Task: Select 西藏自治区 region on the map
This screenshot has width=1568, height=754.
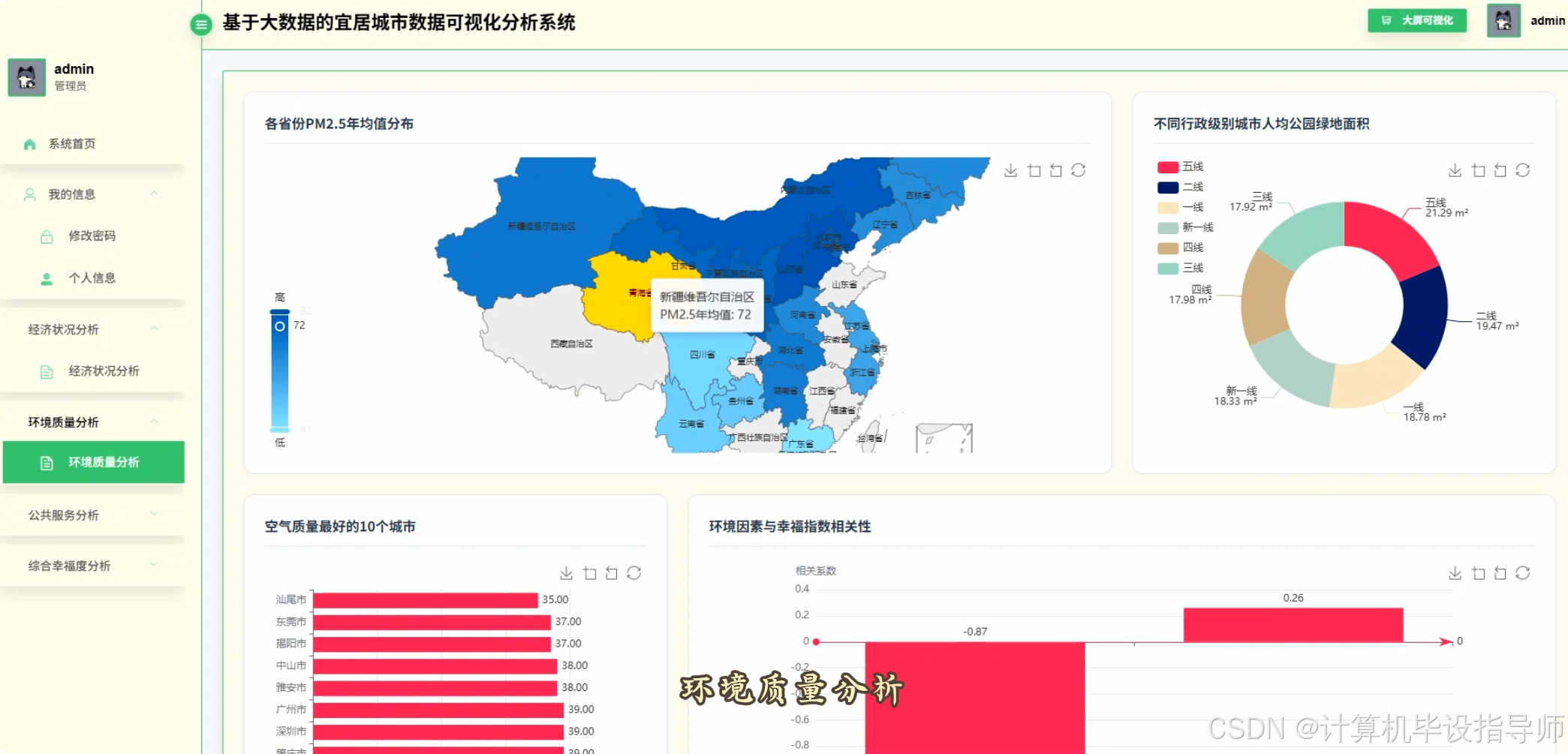Action: (572, 344)
